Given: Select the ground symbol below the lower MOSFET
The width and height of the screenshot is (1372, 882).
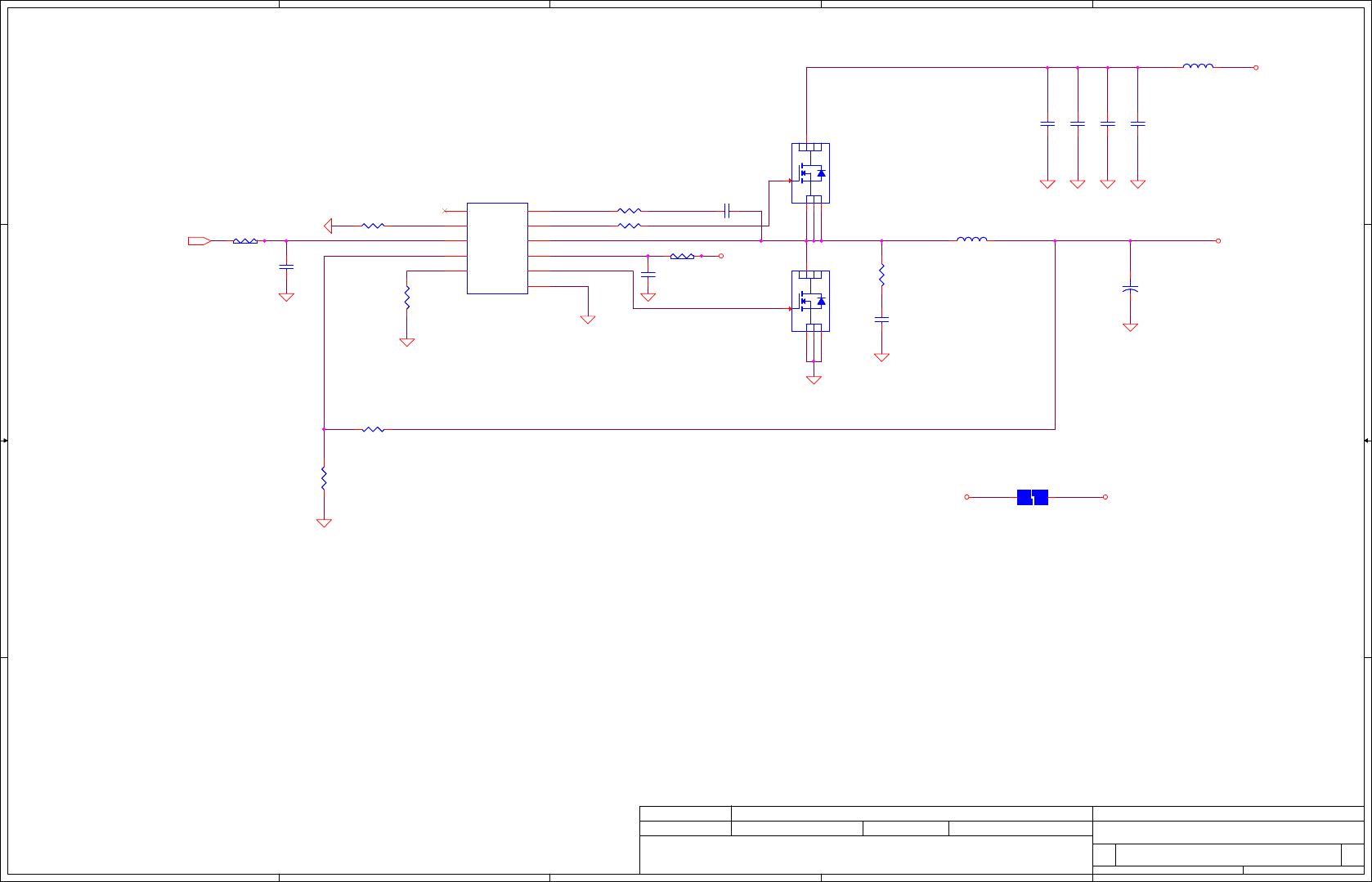Looking at the screenshot, I should coord(814,380).
